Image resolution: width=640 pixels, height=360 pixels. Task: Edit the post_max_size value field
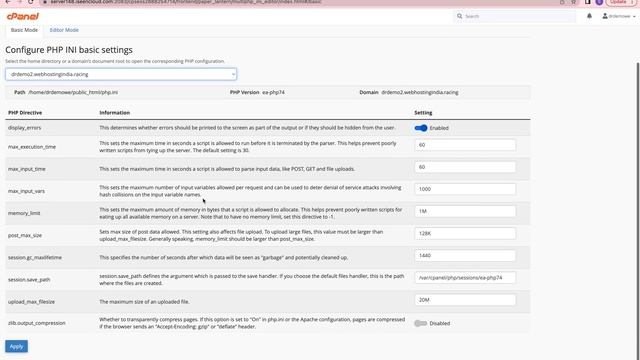click(465, 233)
